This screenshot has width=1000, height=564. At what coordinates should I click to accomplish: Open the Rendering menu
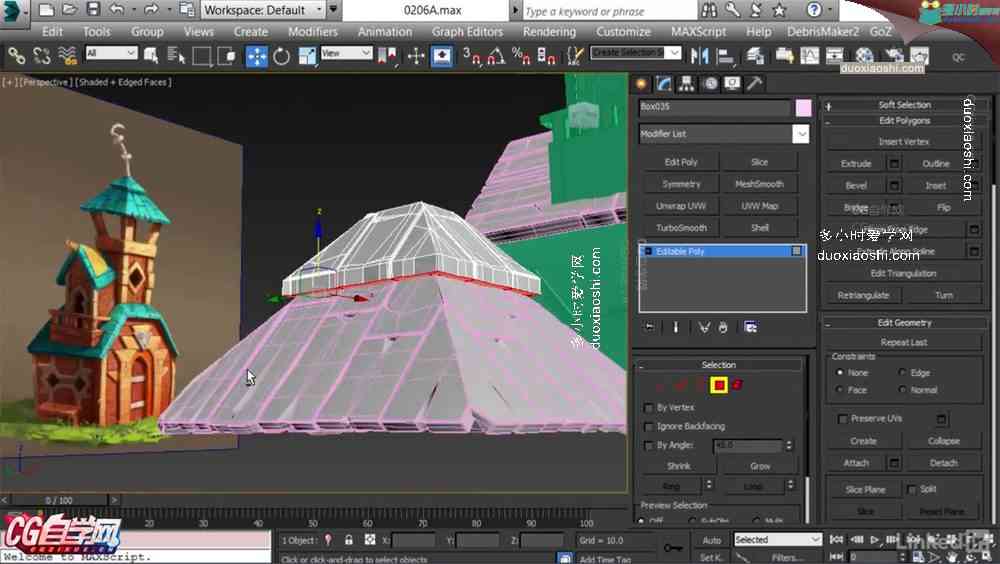click(x=549, y=31)
